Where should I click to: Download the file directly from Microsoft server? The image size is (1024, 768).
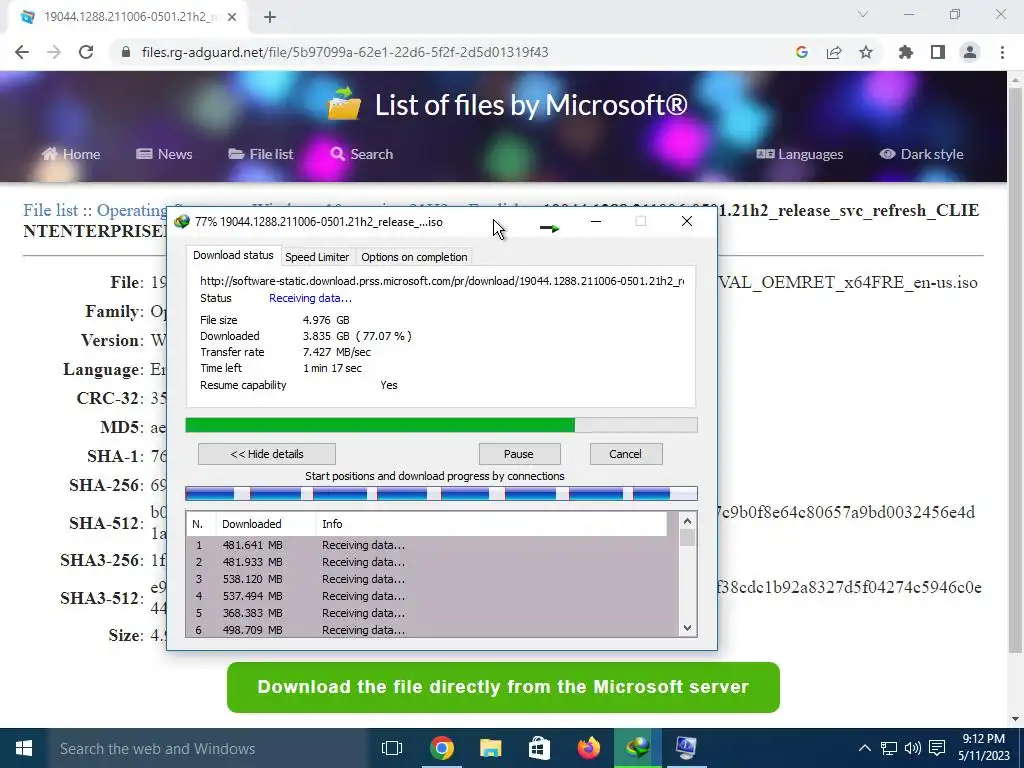tap(503, 687)
